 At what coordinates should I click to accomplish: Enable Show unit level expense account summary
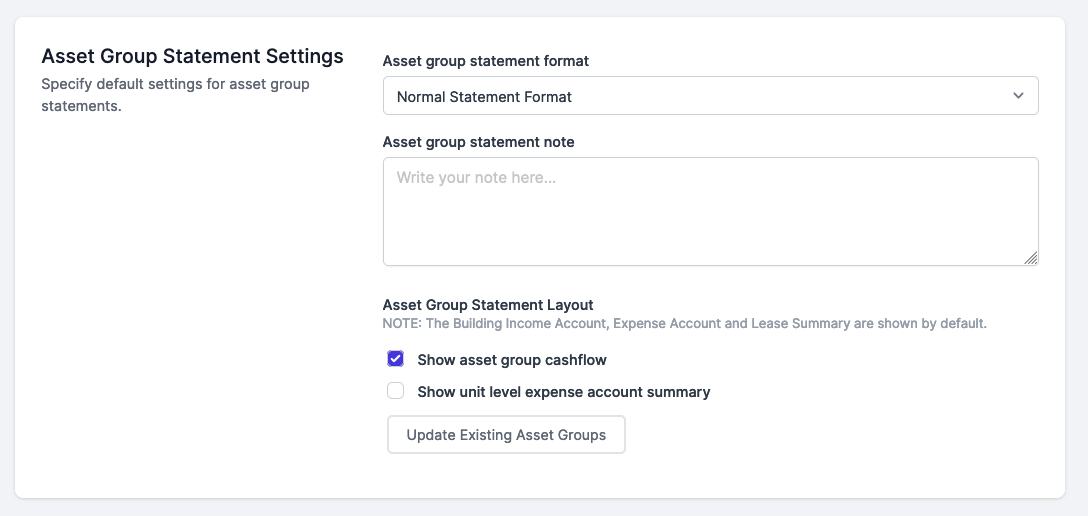[x=396, y=391]
